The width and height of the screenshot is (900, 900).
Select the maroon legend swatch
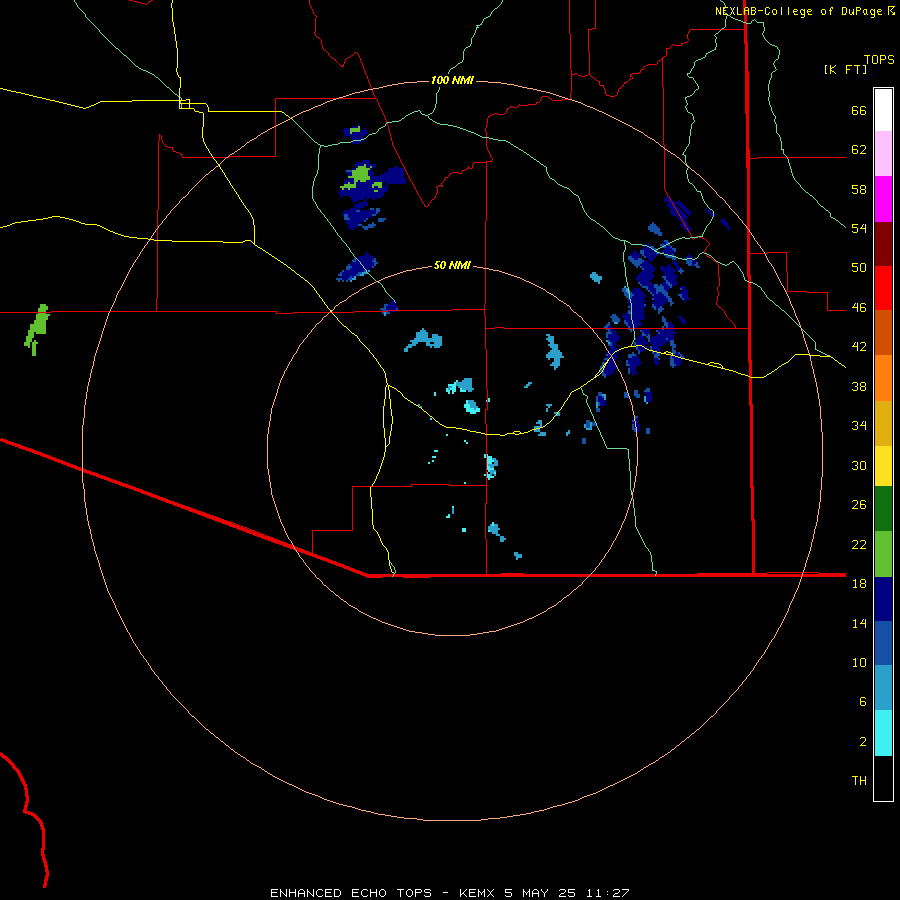(883, 244)
